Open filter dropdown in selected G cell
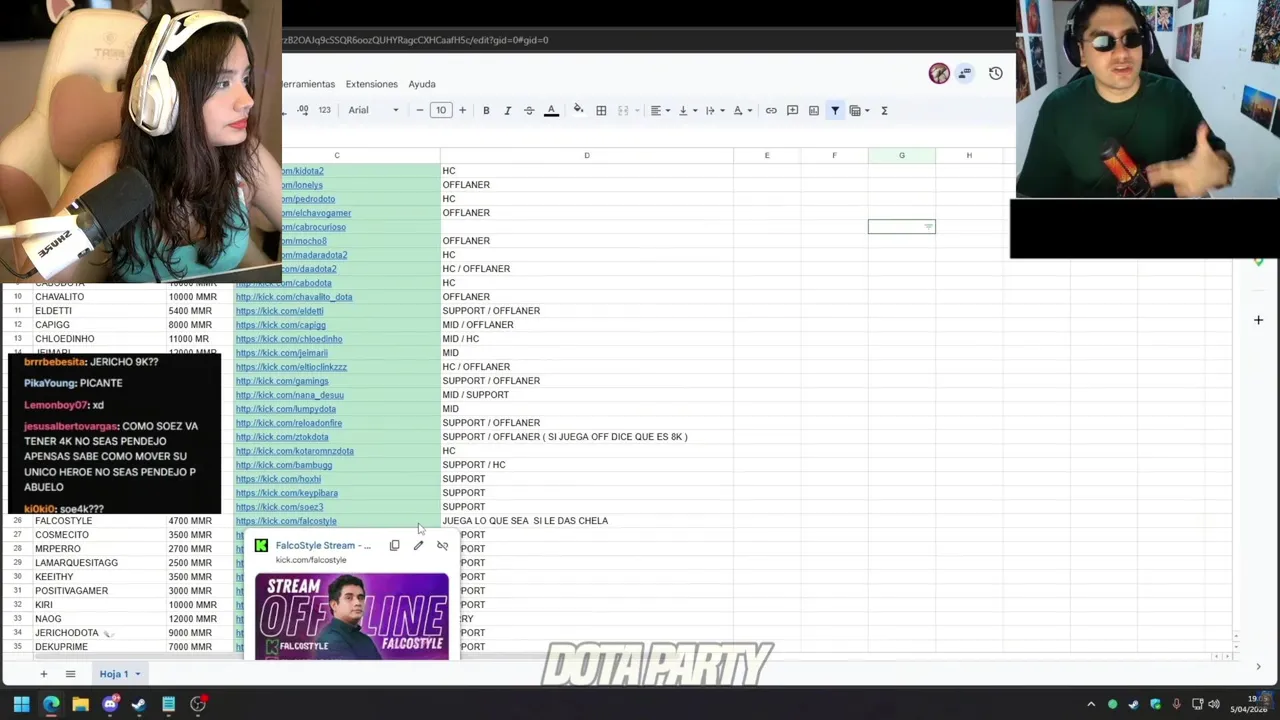Viewport: 1280px width, 720px height. [928, 227]
